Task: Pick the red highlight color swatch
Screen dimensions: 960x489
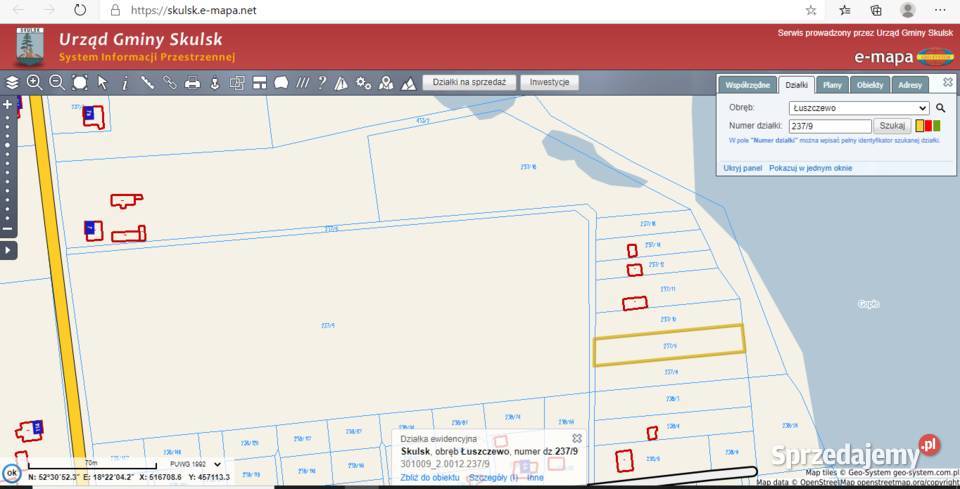Action: [x=928, y=126]
